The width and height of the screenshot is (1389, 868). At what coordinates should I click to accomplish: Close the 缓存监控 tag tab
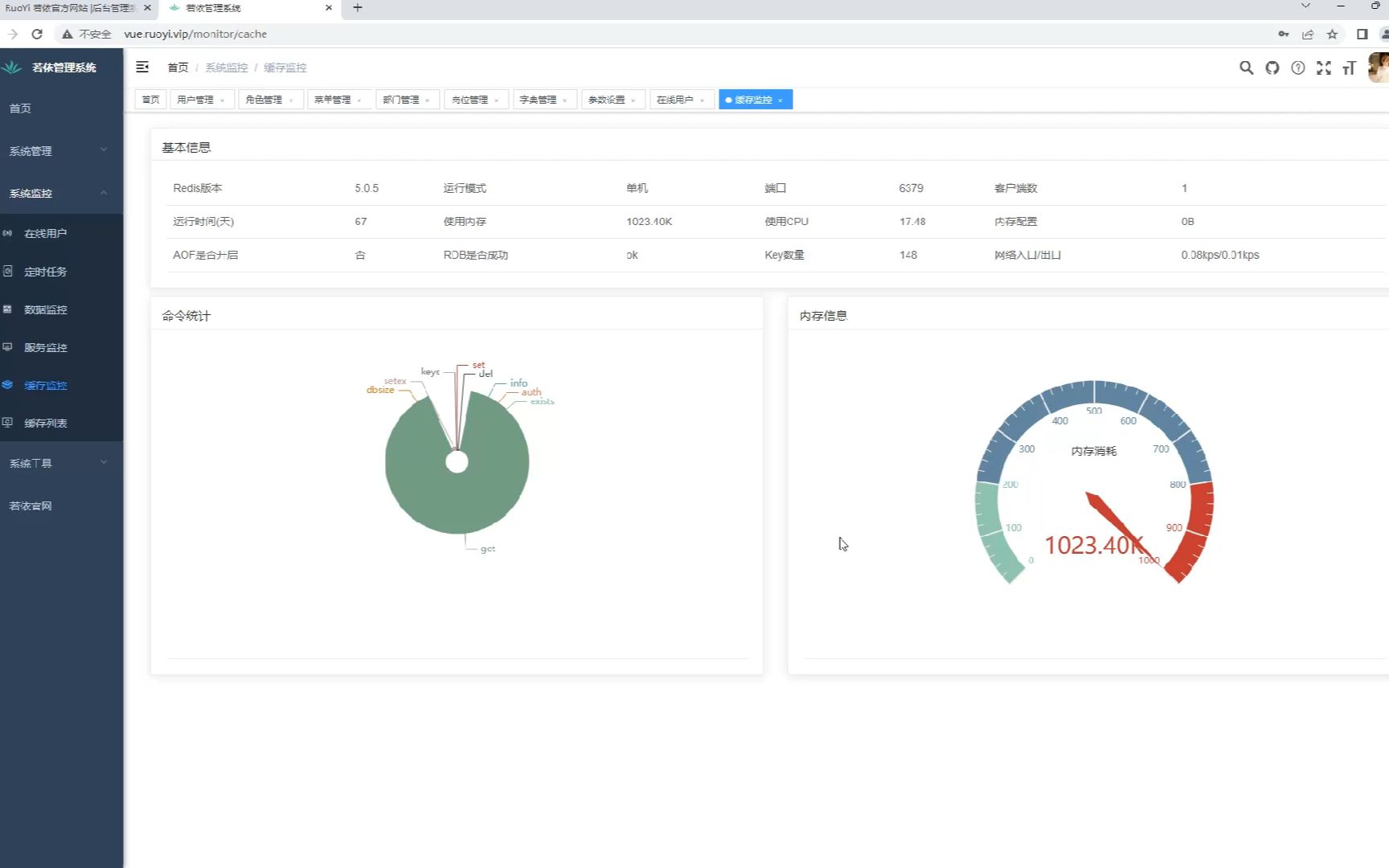tap(781, 100)
